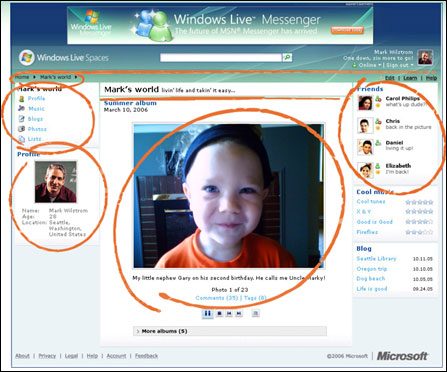
Task: Click the Photos icon in sidebar
Action: click(21, 129)
